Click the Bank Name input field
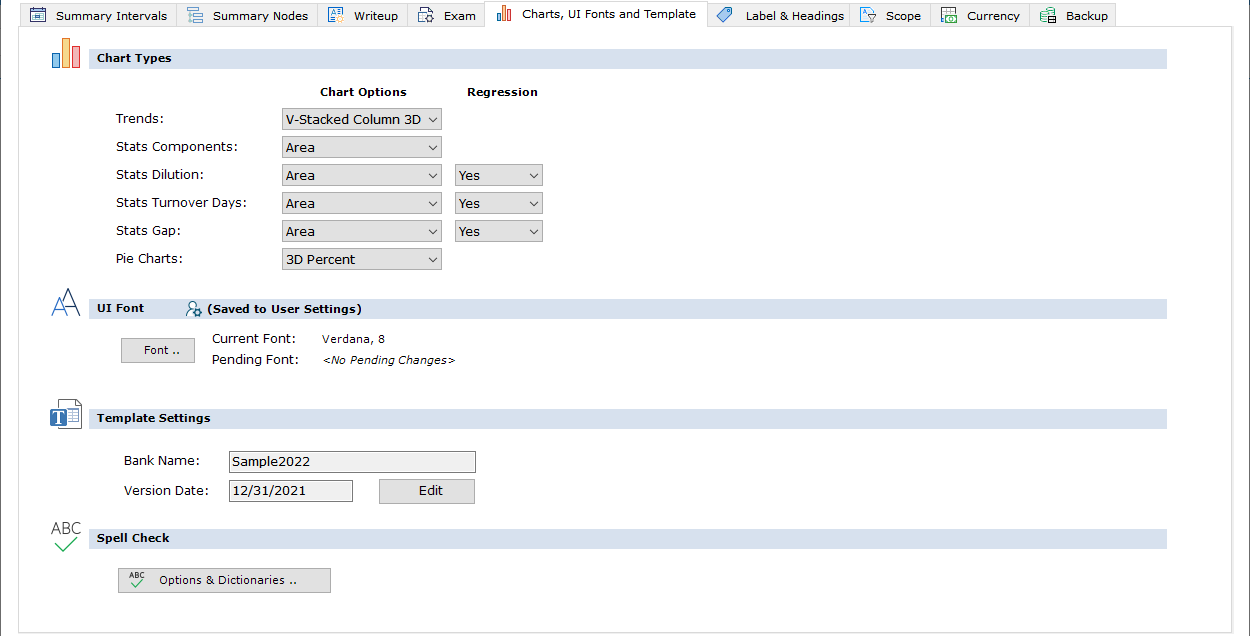The height and width of the screenshot is (636, 1250). 352,462
